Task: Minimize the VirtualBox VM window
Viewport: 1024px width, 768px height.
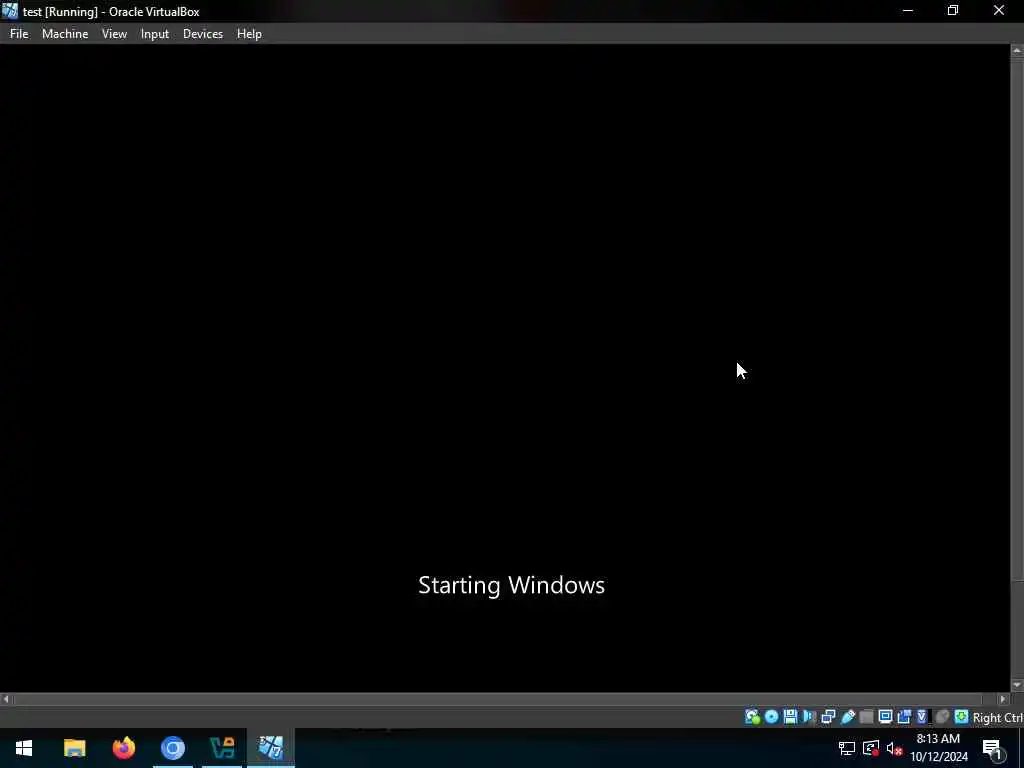Action: click(908, 11)
